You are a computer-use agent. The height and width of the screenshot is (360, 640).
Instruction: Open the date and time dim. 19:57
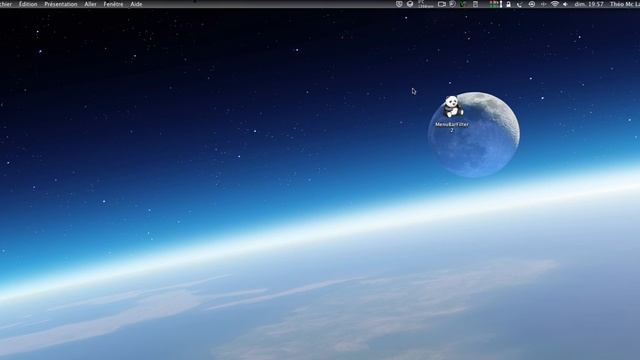pyautogui.click(x=589, y=4)
